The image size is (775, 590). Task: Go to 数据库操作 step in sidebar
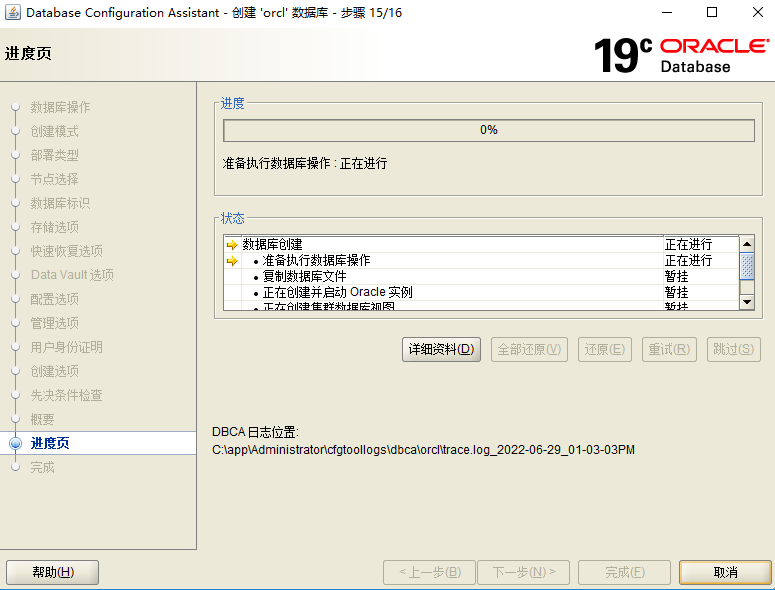60,108
